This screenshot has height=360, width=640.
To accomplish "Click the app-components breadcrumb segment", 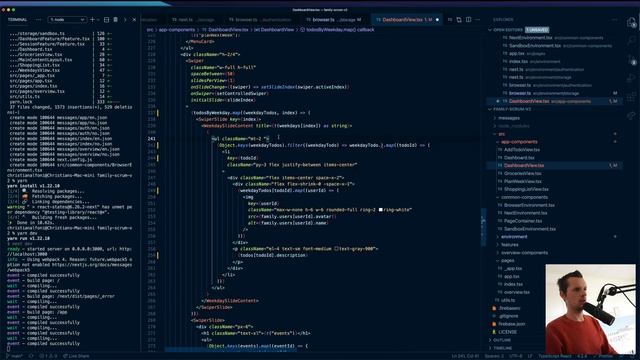I will coord(177,30).
